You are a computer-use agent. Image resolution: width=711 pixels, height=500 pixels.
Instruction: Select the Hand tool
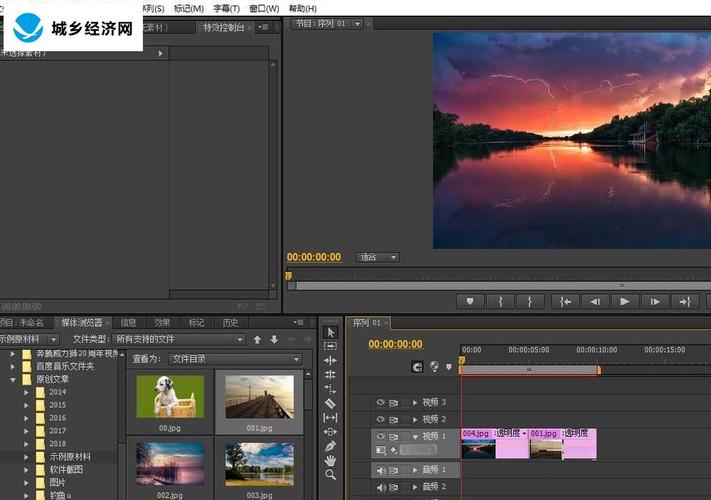tap(331, 461)
